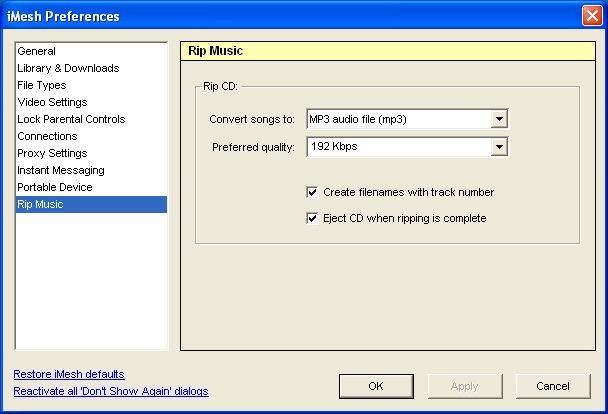Close the iMesh Preferences window
608x414 pixels.
[592, 16]
